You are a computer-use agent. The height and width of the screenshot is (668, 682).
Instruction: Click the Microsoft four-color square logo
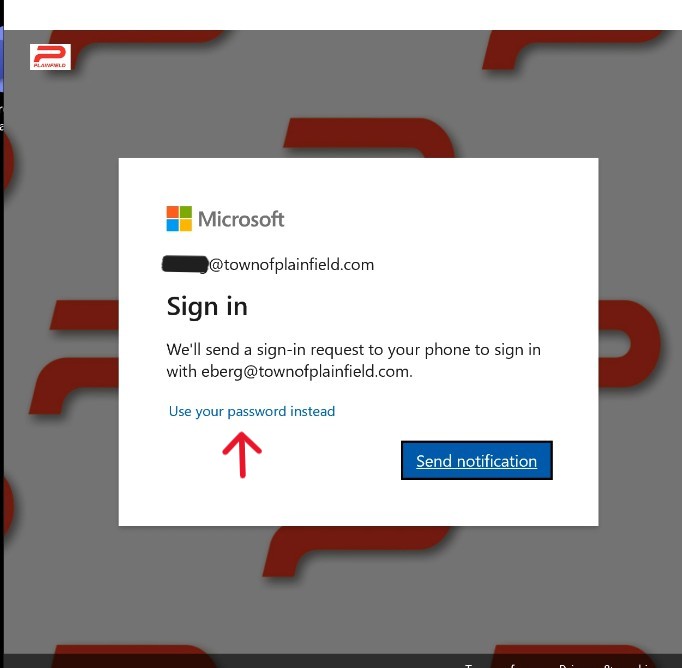179,219
